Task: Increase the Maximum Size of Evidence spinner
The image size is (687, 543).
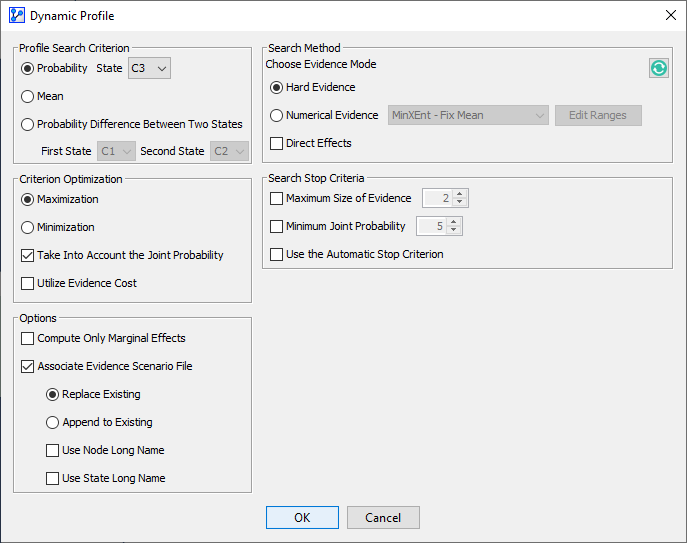Action: [x=459, y=194]
